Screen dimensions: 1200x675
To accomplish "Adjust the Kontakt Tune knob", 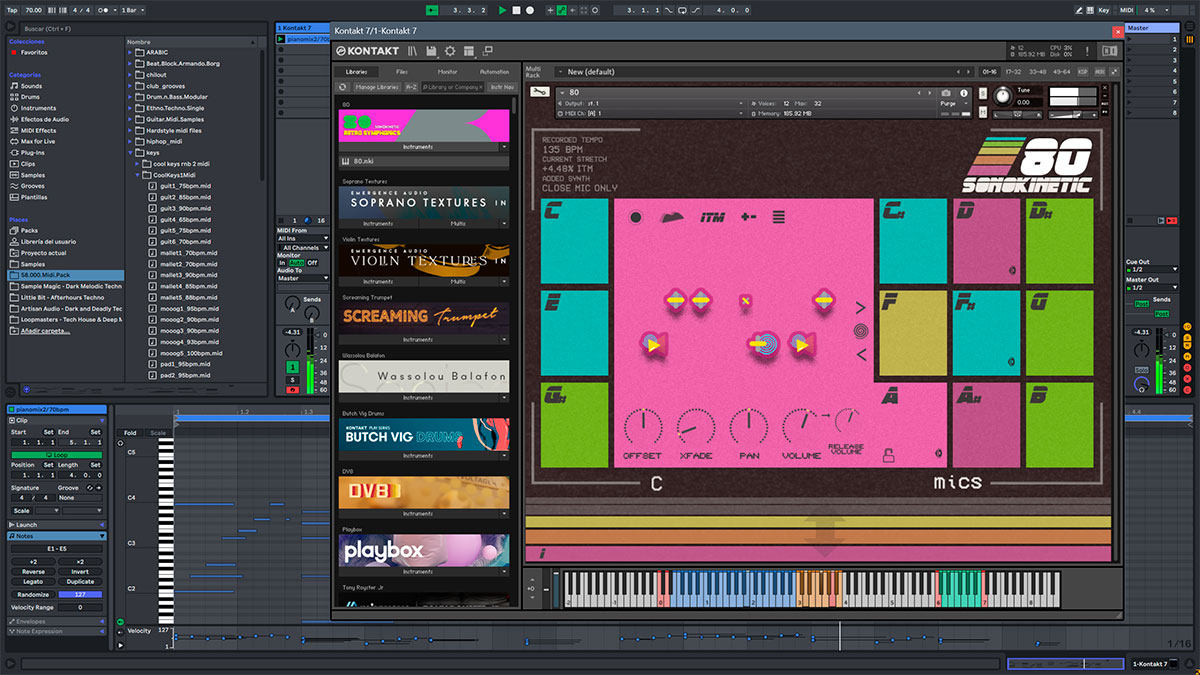I will [x=1002, y=96].
